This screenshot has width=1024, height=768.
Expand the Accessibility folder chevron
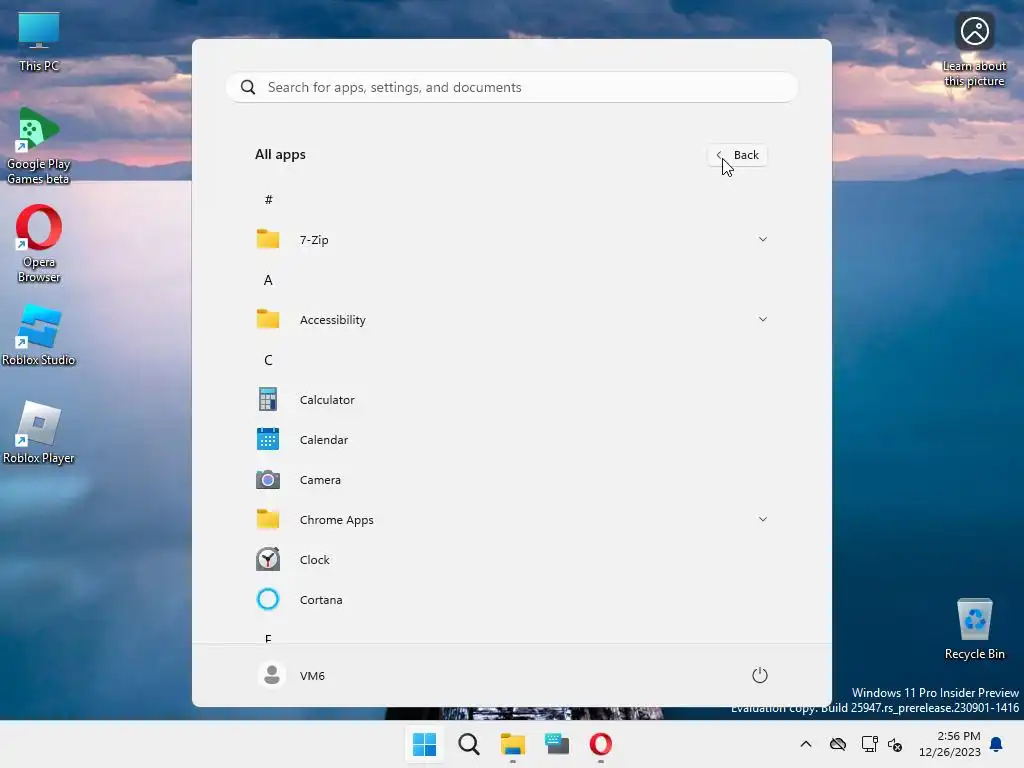[763, 319]
